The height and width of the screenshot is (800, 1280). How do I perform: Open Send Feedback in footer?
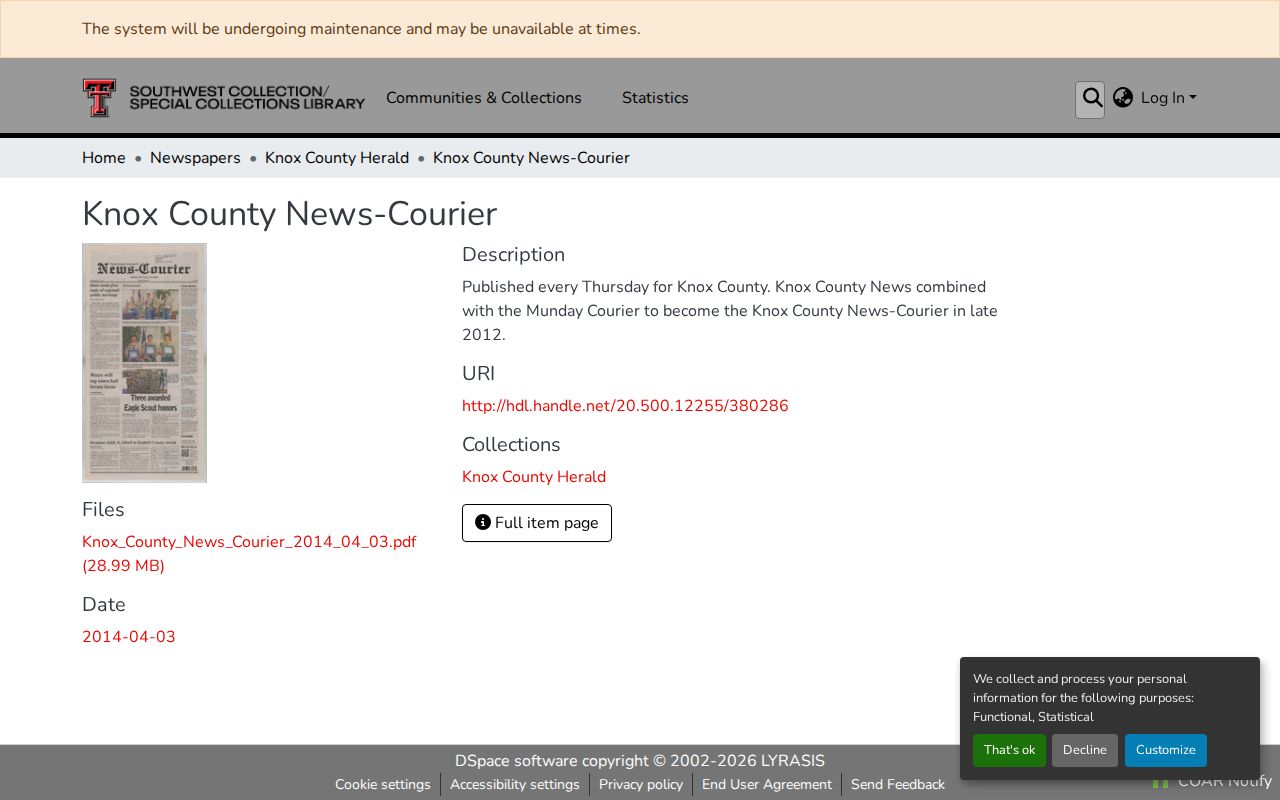tap(898, 785)
